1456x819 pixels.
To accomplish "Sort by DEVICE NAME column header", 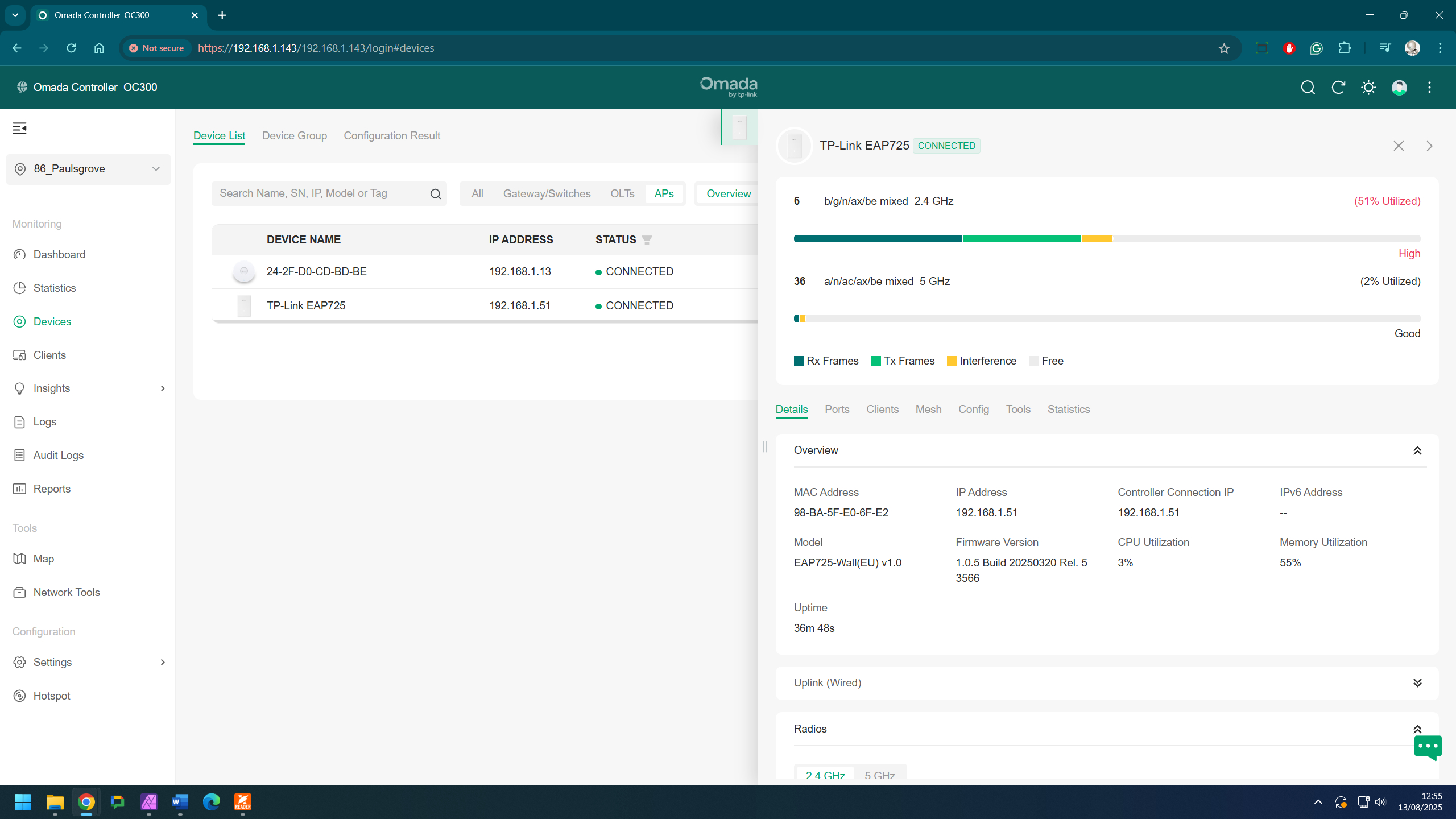I will pos(304,240).
